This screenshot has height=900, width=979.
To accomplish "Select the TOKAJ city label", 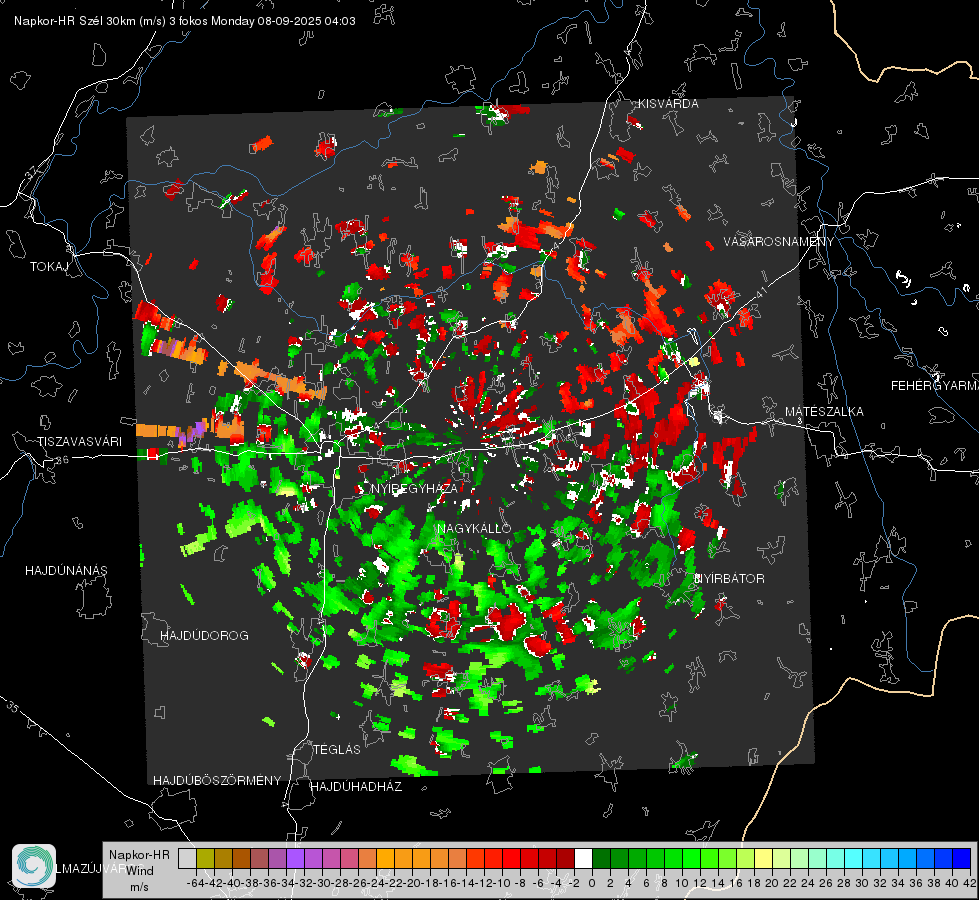I will 49,267.
